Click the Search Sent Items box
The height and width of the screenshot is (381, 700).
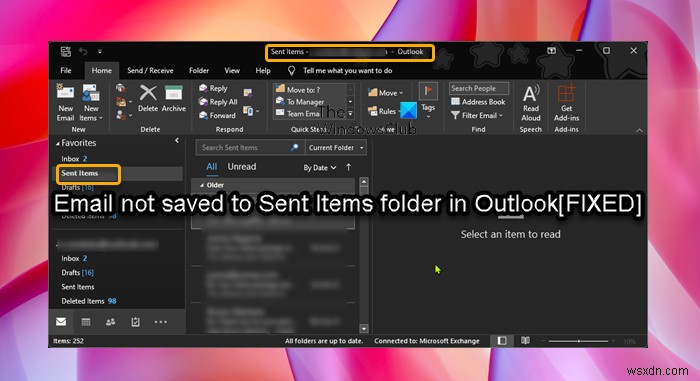click(x=250, y=147)
